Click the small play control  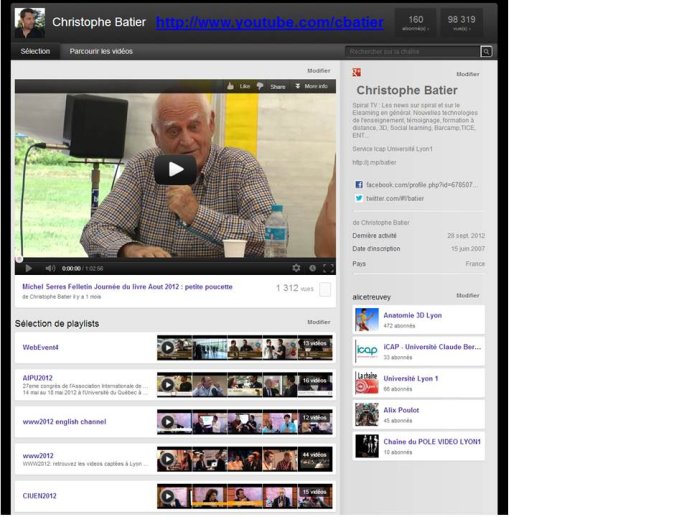[x=29, y=268]
